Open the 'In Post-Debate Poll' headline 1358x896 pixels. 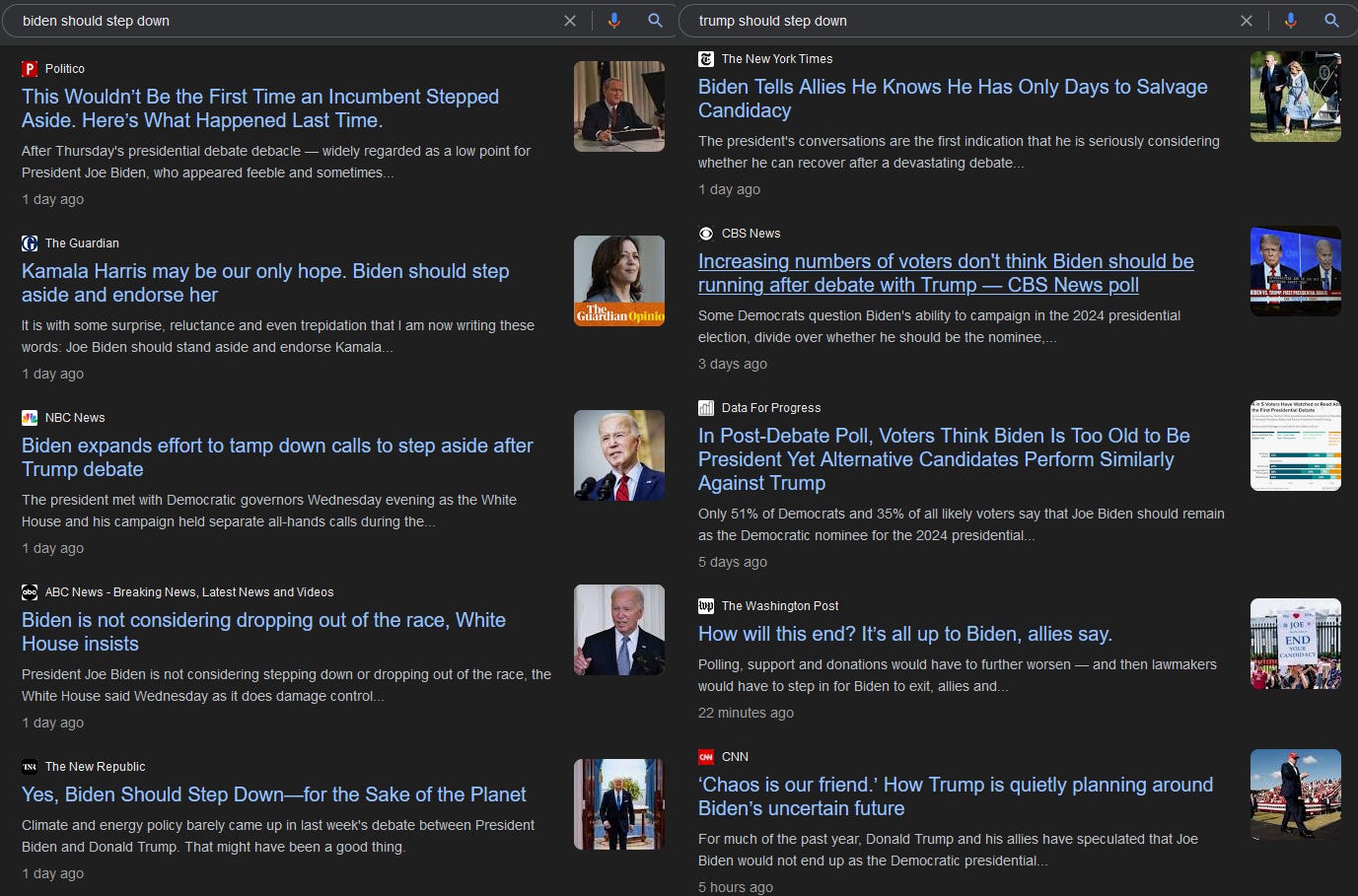tap(944, 459)
